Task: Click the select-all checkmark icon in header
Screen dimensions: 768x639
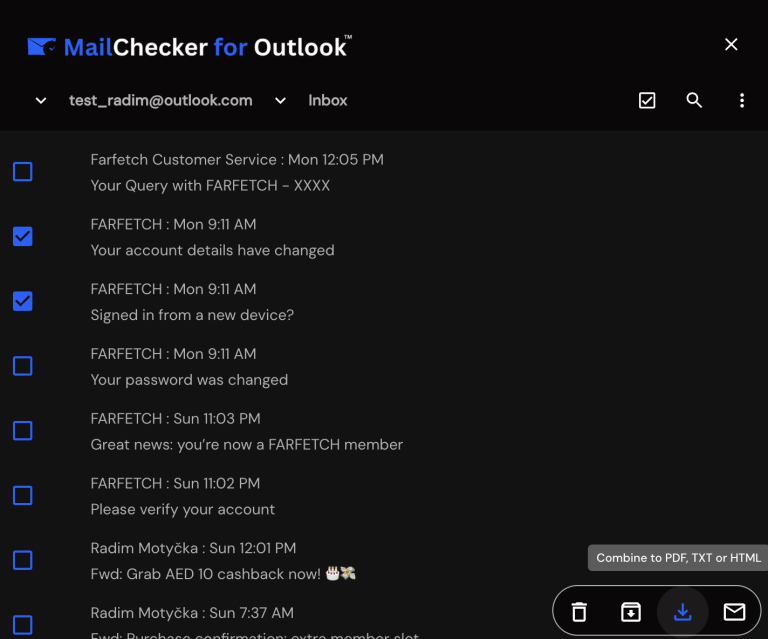Action: [647, 100]
